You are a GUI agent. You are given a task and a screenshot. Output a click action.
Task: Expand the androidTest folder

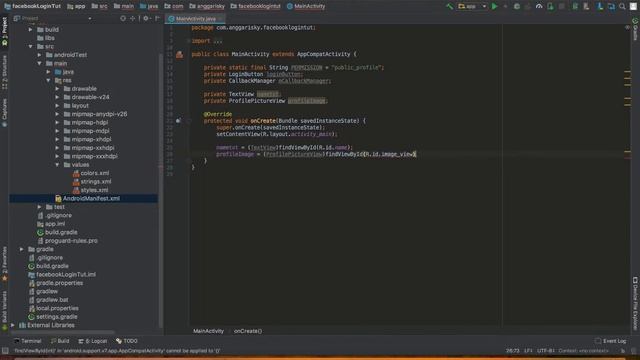pyautogui.click(x=40, y=55)
